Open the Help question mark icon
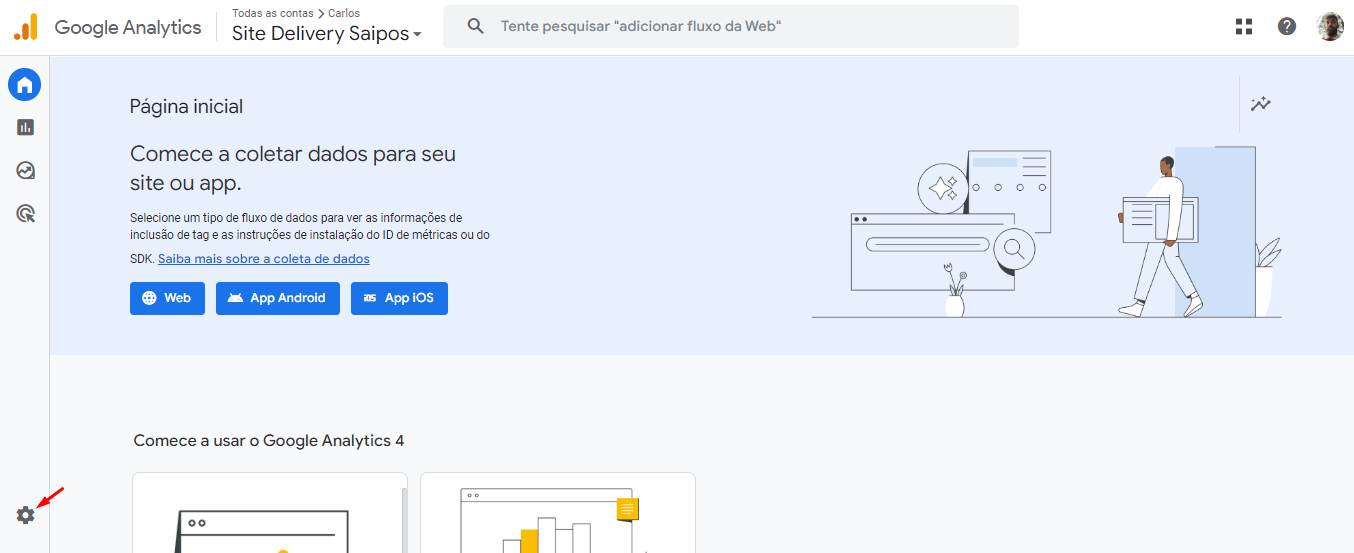This screenshot has width=1354, height=553. 1287,27
